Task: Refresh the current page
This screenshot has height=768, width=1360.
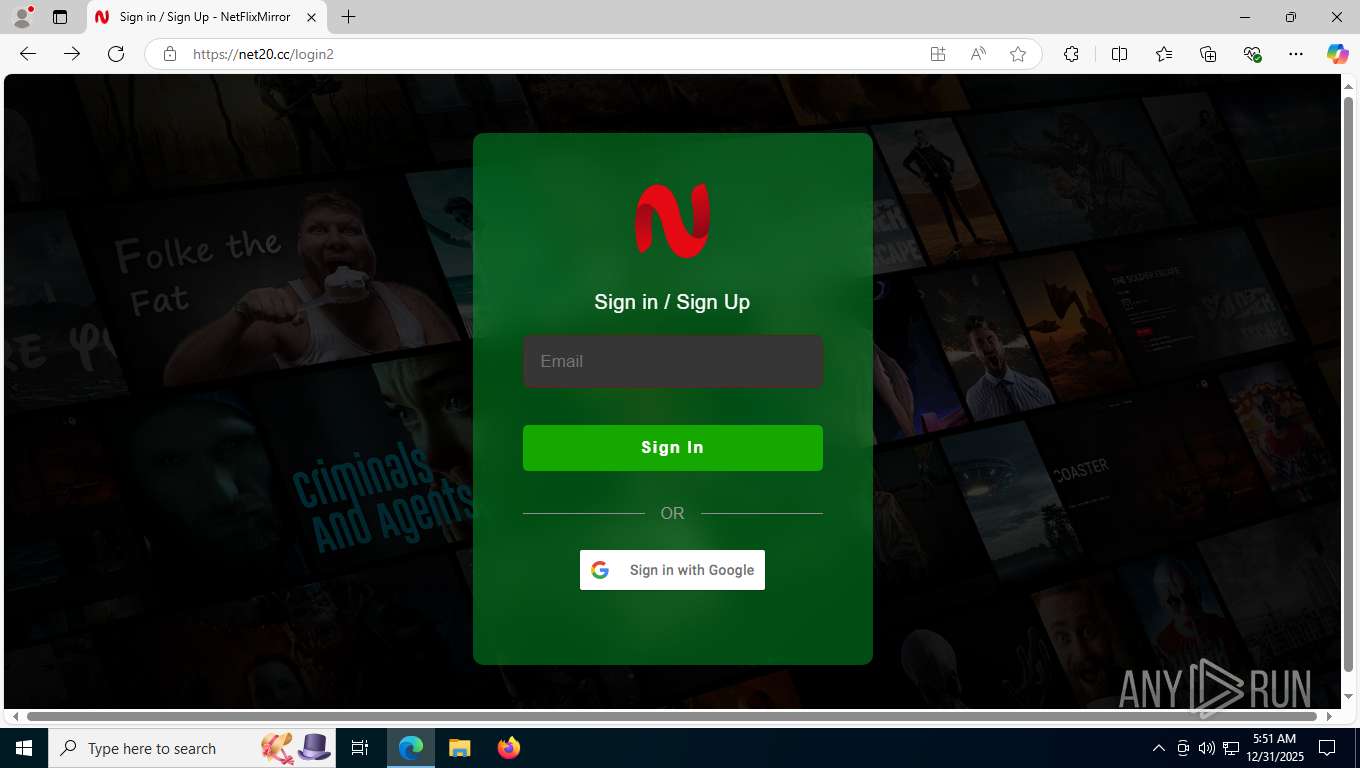Action: (x=116, y=54)
